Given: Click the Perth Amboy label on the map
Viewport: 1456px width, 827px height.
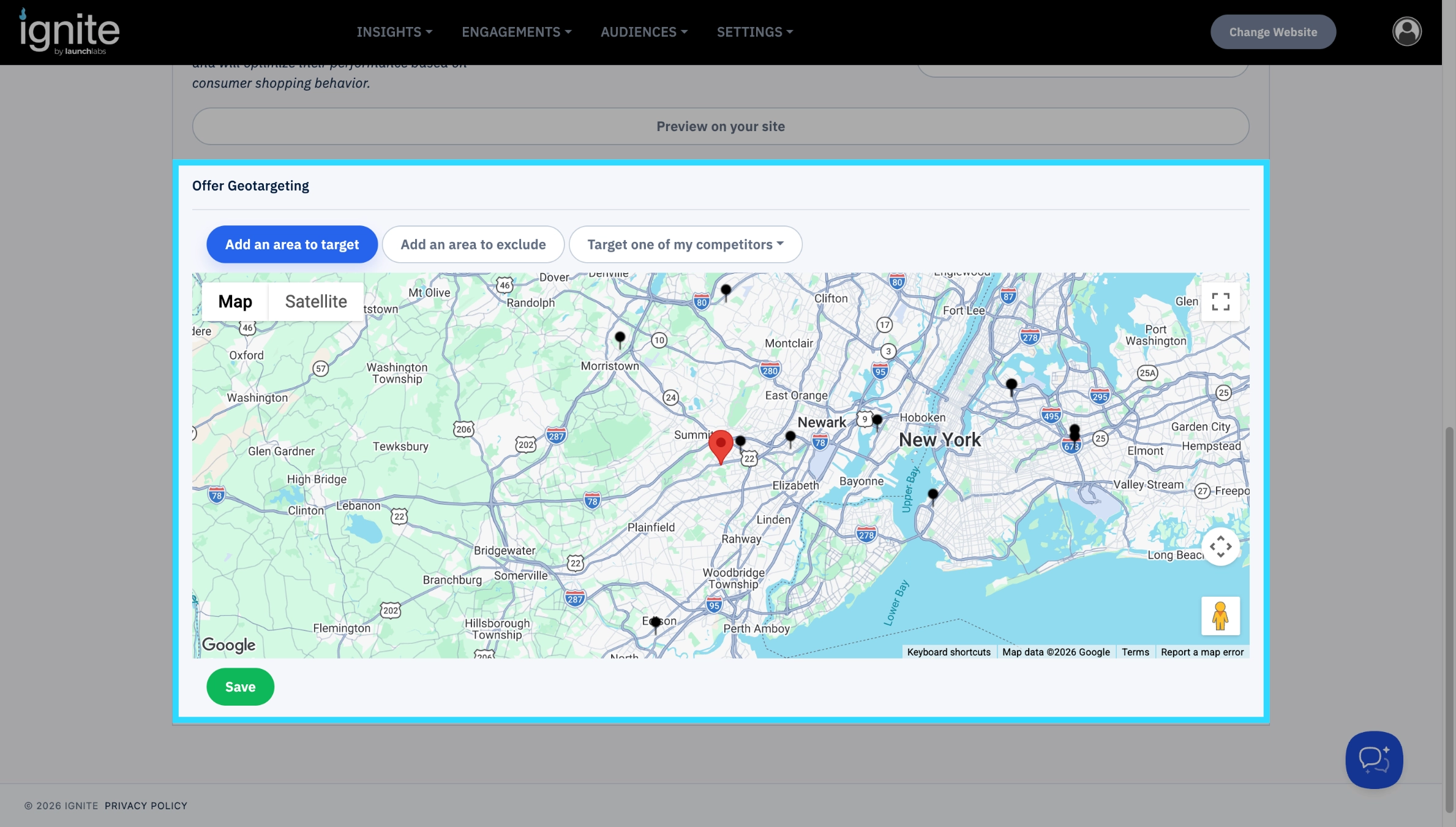Looking at the screenshot, I should point(757,629).
